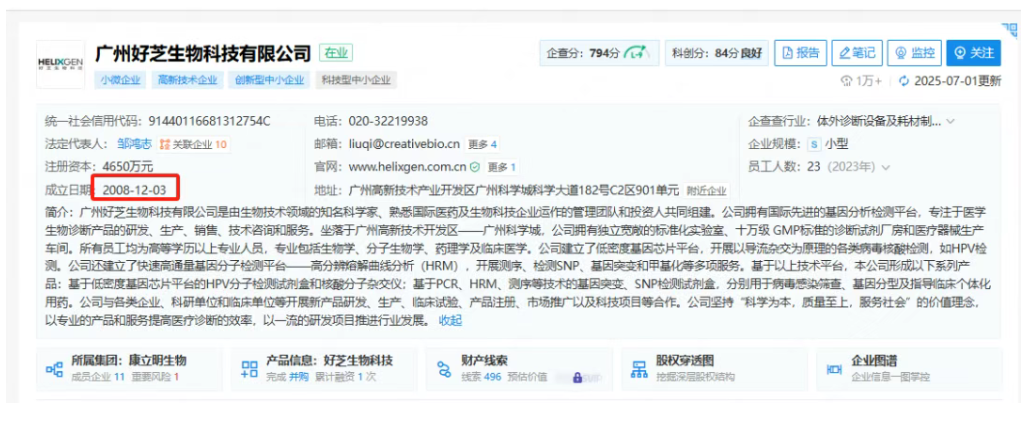Expand more emails via 更多 4
Image resolution: width=1032 pixels, height=426 pixels.
(x=482, y=144)
